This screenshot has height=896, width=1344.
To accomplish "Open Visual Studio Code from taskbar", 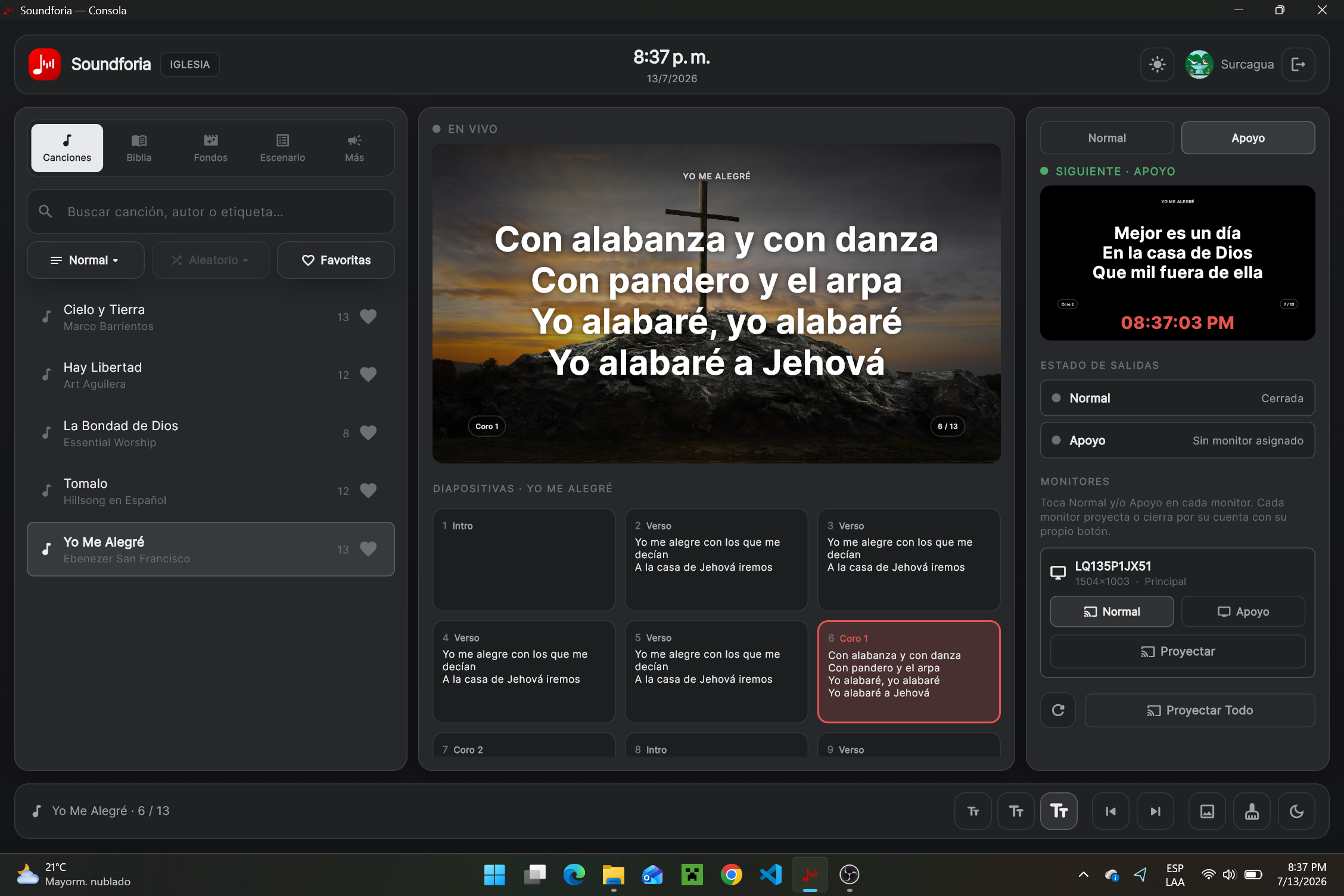I will 770,875.
